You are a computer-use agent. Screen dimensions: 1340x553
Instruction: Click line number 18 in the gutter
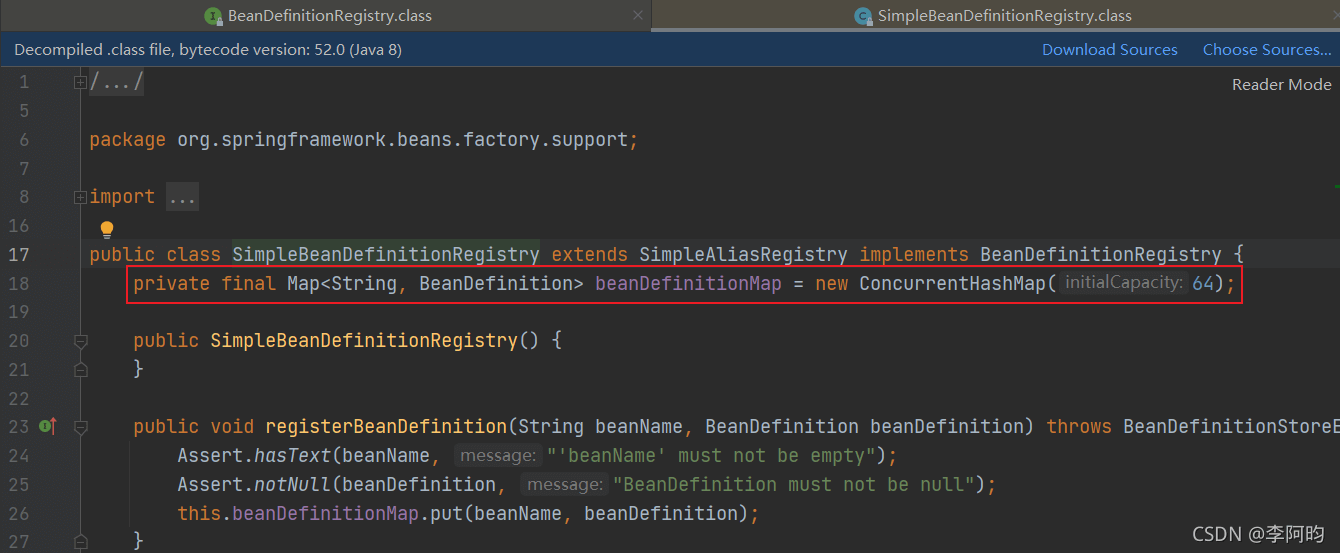(x=18, y=283)
